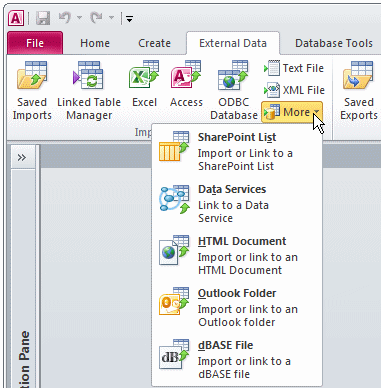Click the Access application icon in title bar

click(x=16, y=18)
